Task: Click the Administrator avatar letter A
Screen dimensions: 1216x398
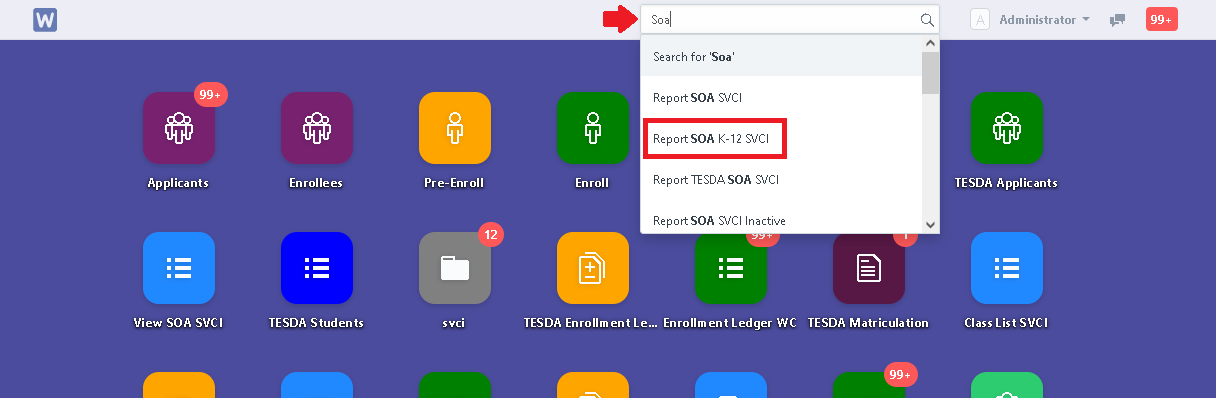Action: [x=981, y=20]
